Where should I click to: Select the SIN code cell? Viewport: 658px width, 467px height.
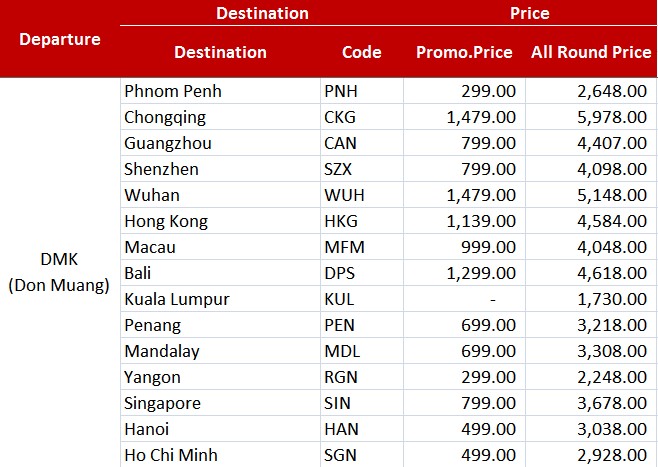click(362, 403)
